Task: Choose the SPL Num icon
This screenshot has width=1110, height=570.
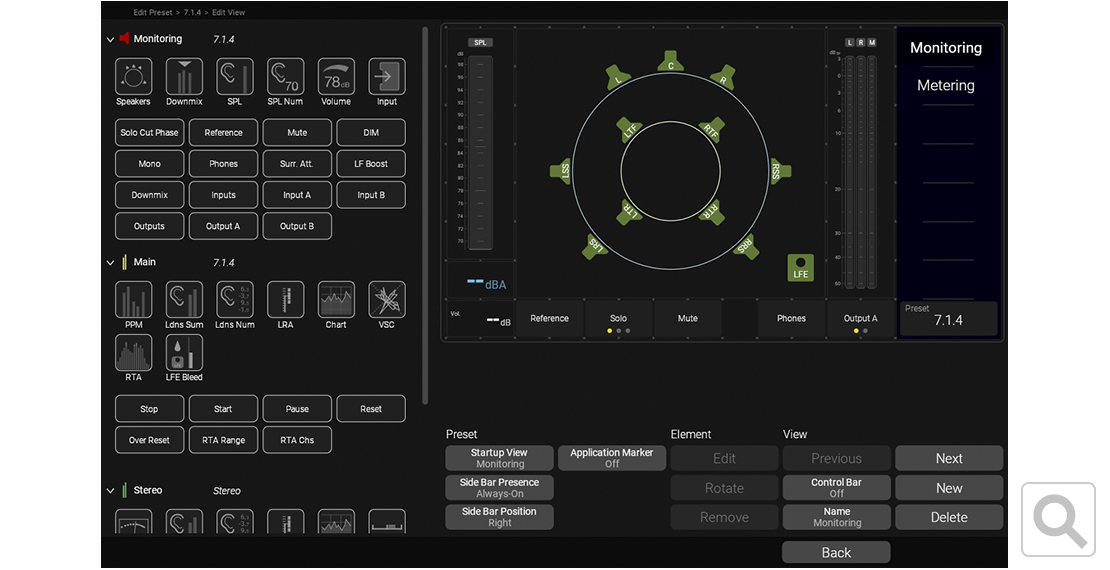Action: [285, 77]
